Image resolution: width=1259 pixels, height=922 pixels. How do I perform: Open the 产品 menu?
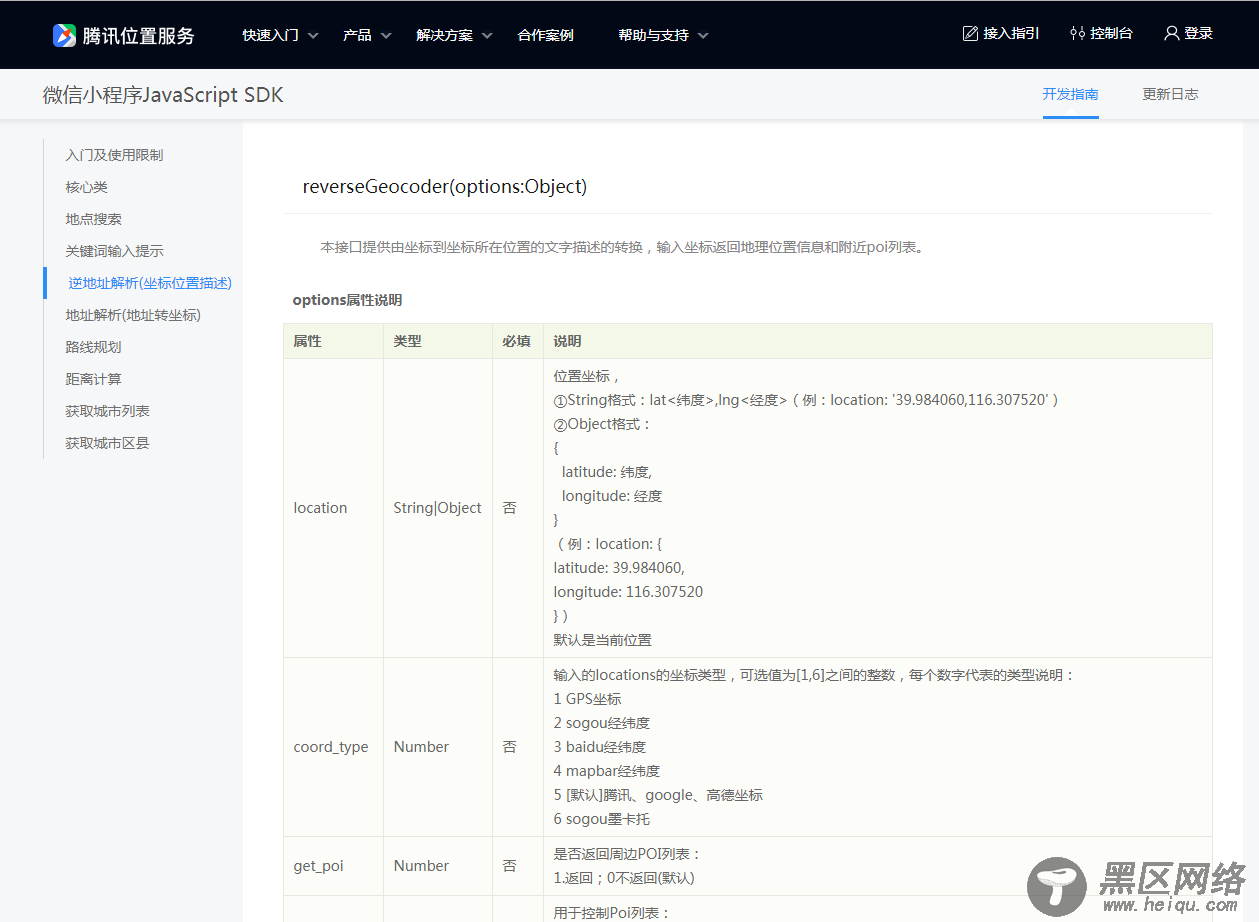(357, 35)
